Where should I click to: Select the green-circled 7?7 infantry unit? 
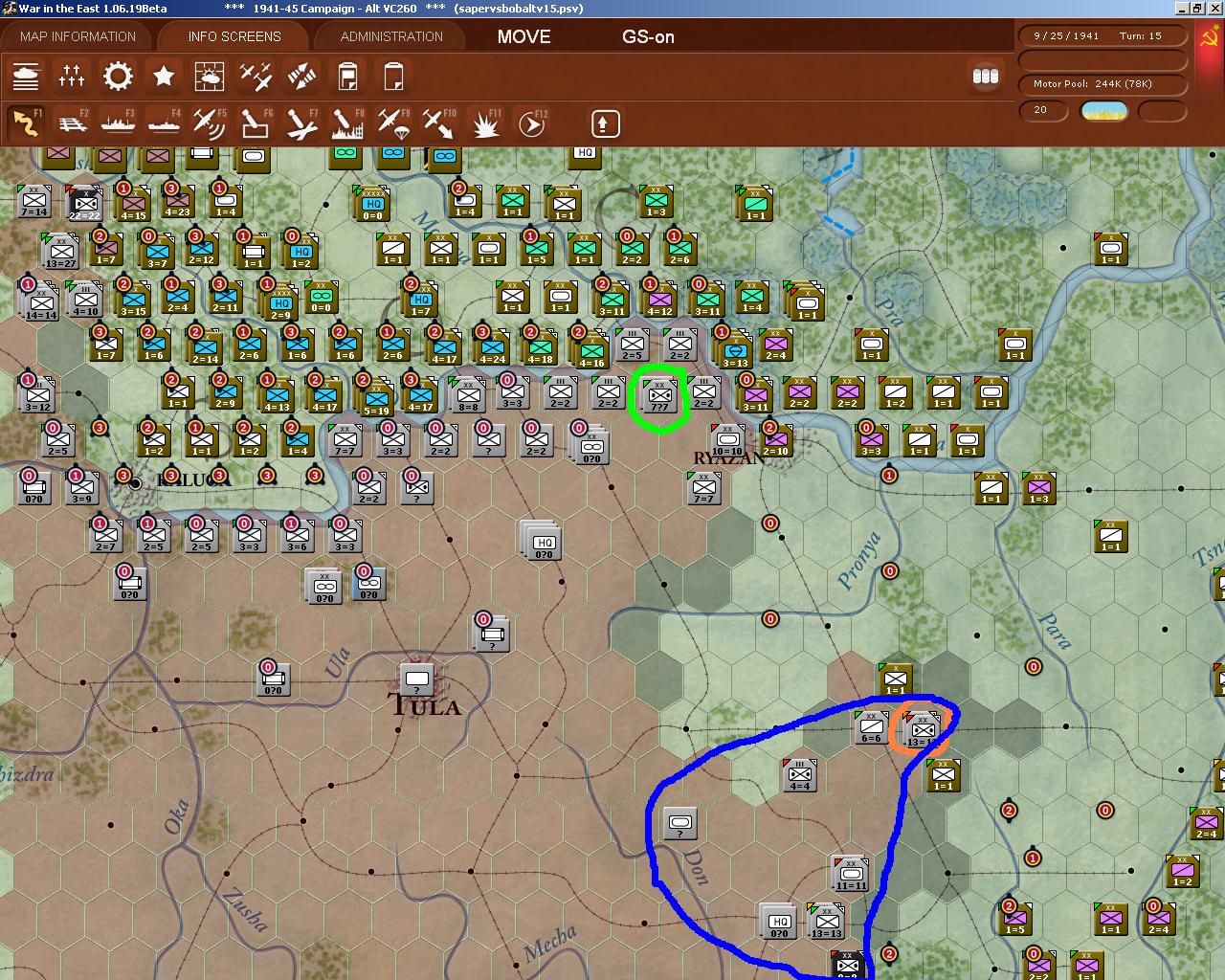click(659, 394)
